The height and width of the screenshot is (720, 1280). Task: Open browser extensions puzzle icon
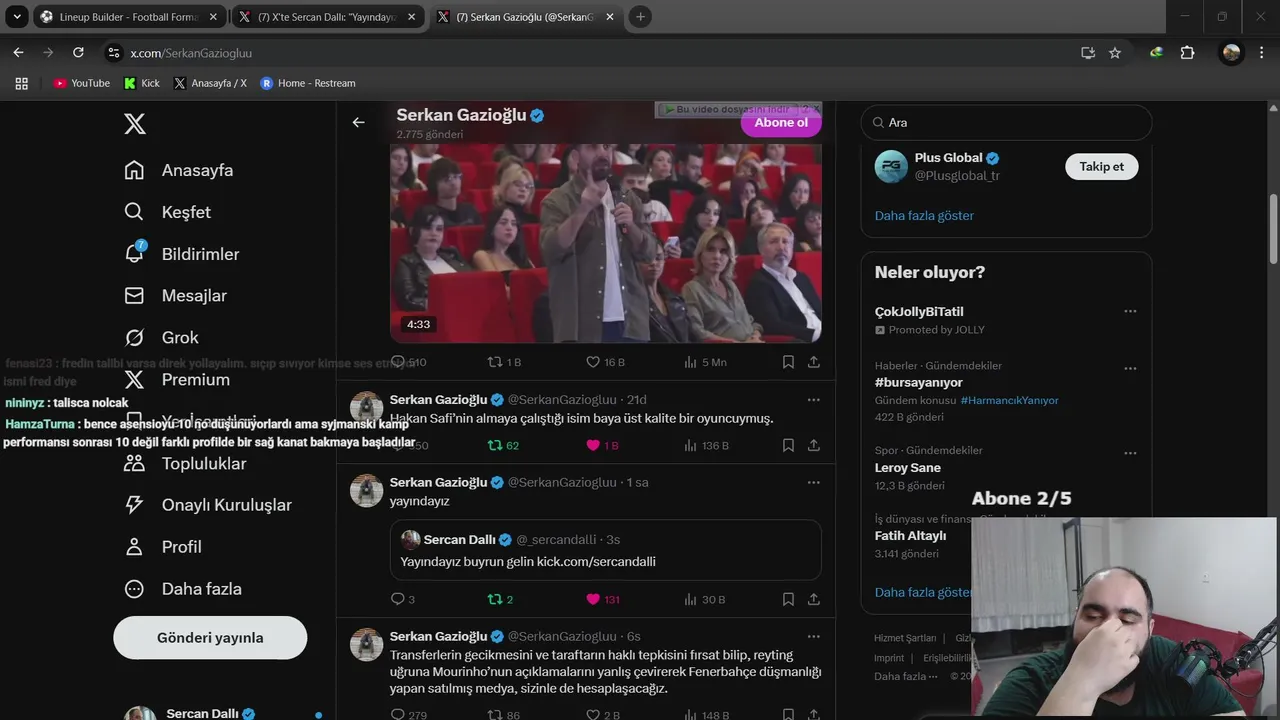pos(1187,53)
